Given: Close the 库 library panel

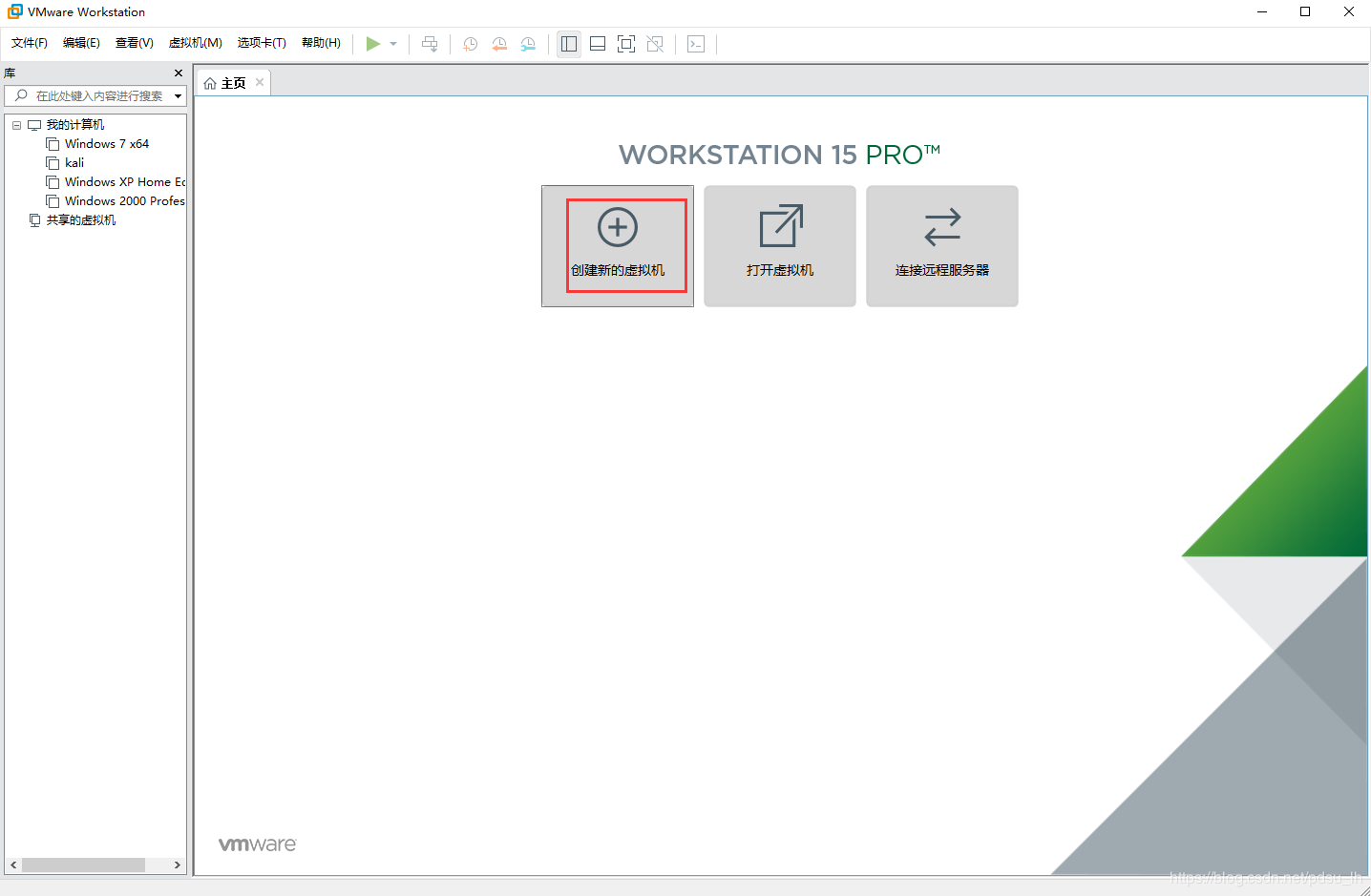Looking at the screenshot, I should tap(179, 73).
